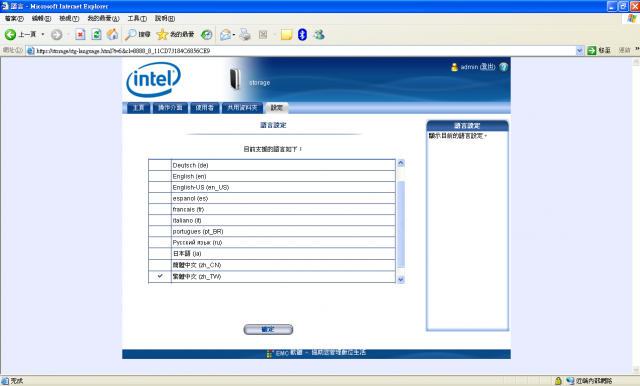640x386 pixels.
Task: Go to Home page icon
Action: (112, 35)
